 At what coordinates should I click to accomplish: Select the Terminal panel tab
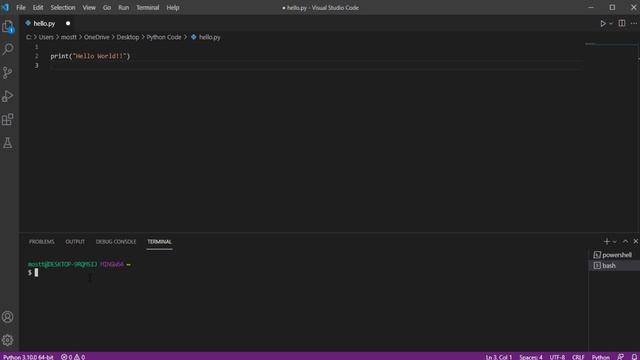(x=160, y=242)
